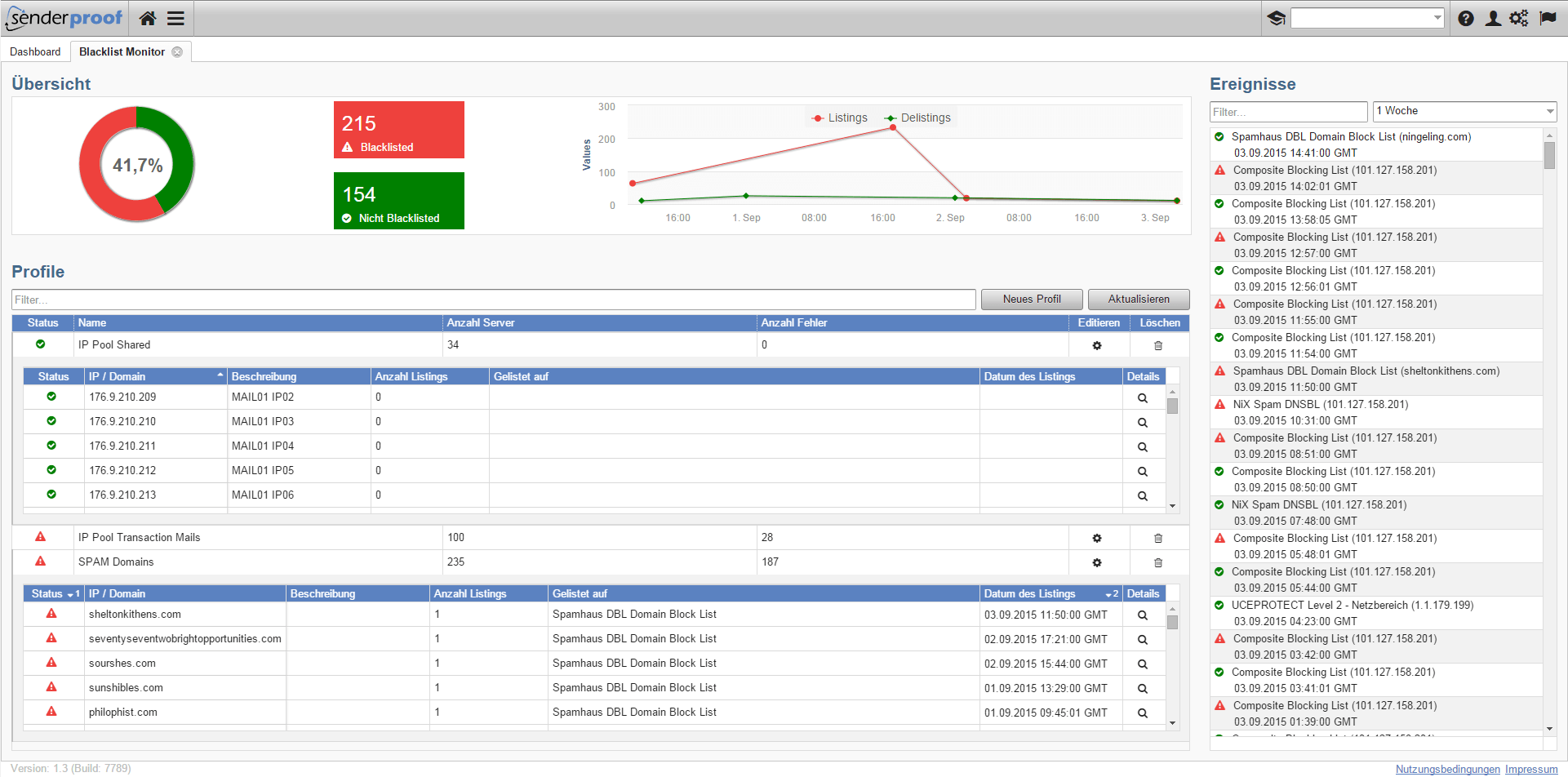Switch to the Dashboard tab
The image size is (1568, 777).
(x=35, y=51)
